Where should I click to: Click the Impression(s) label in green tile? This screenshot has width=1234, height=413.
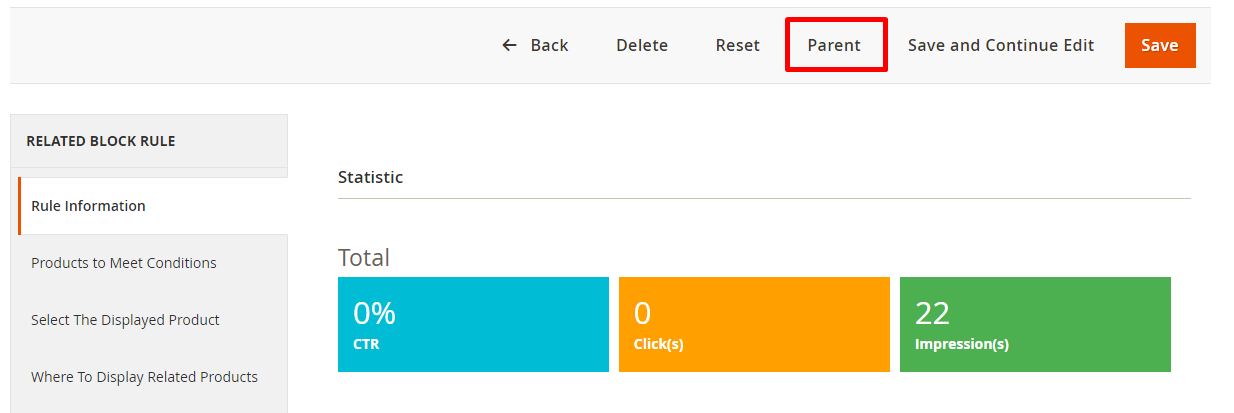point(962,344)
